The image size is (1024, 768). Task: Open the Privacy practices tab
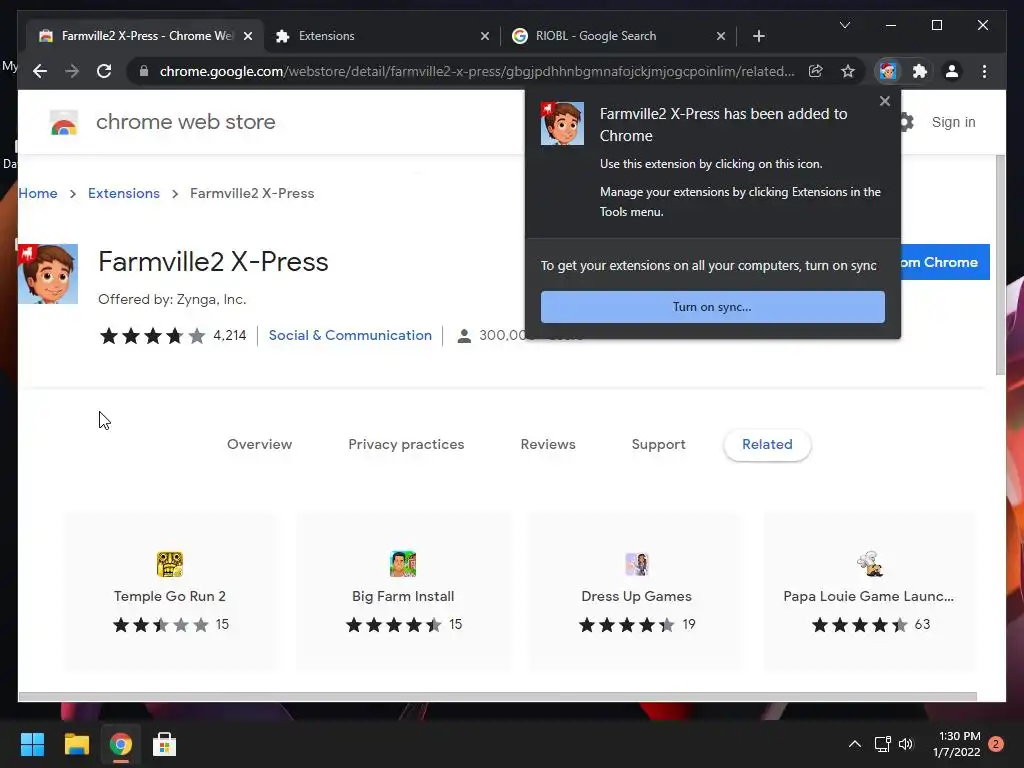tap(406, 444)
